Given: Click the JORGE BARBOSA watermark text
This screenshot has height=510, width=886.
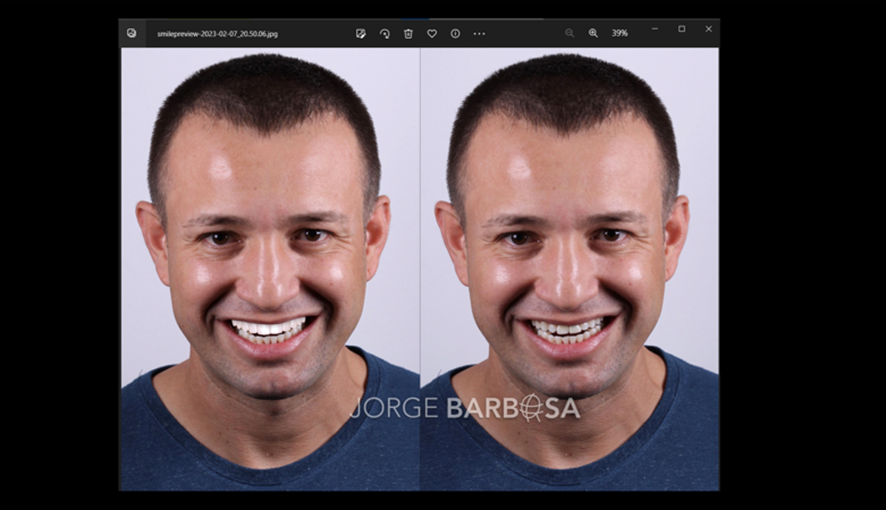Looking at the screenshot, I should click(465, 408).
